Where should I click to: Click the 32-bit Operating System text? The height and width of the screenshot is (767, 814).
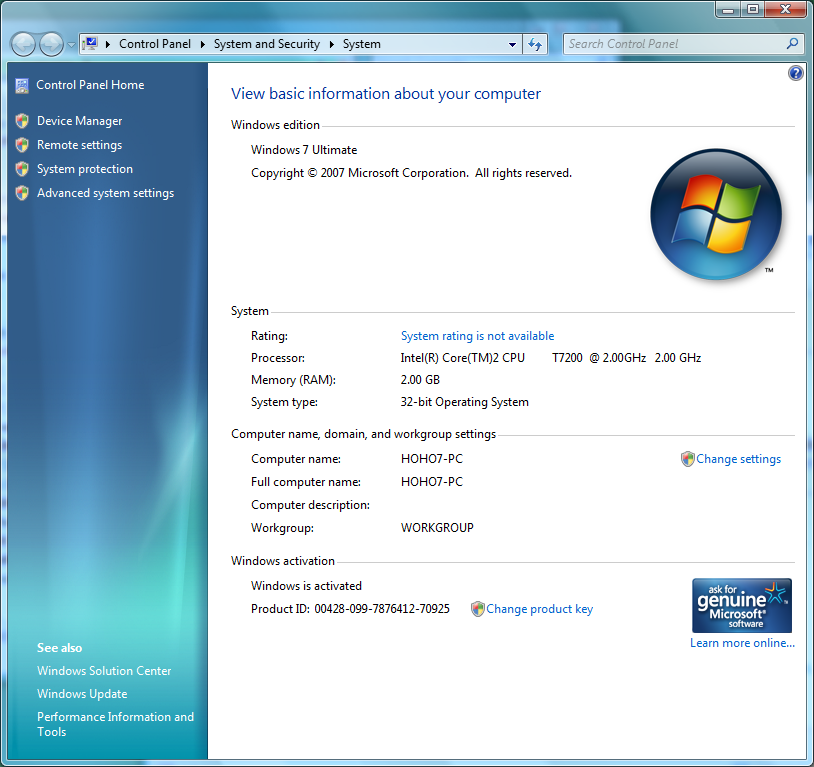pos(465,402)
